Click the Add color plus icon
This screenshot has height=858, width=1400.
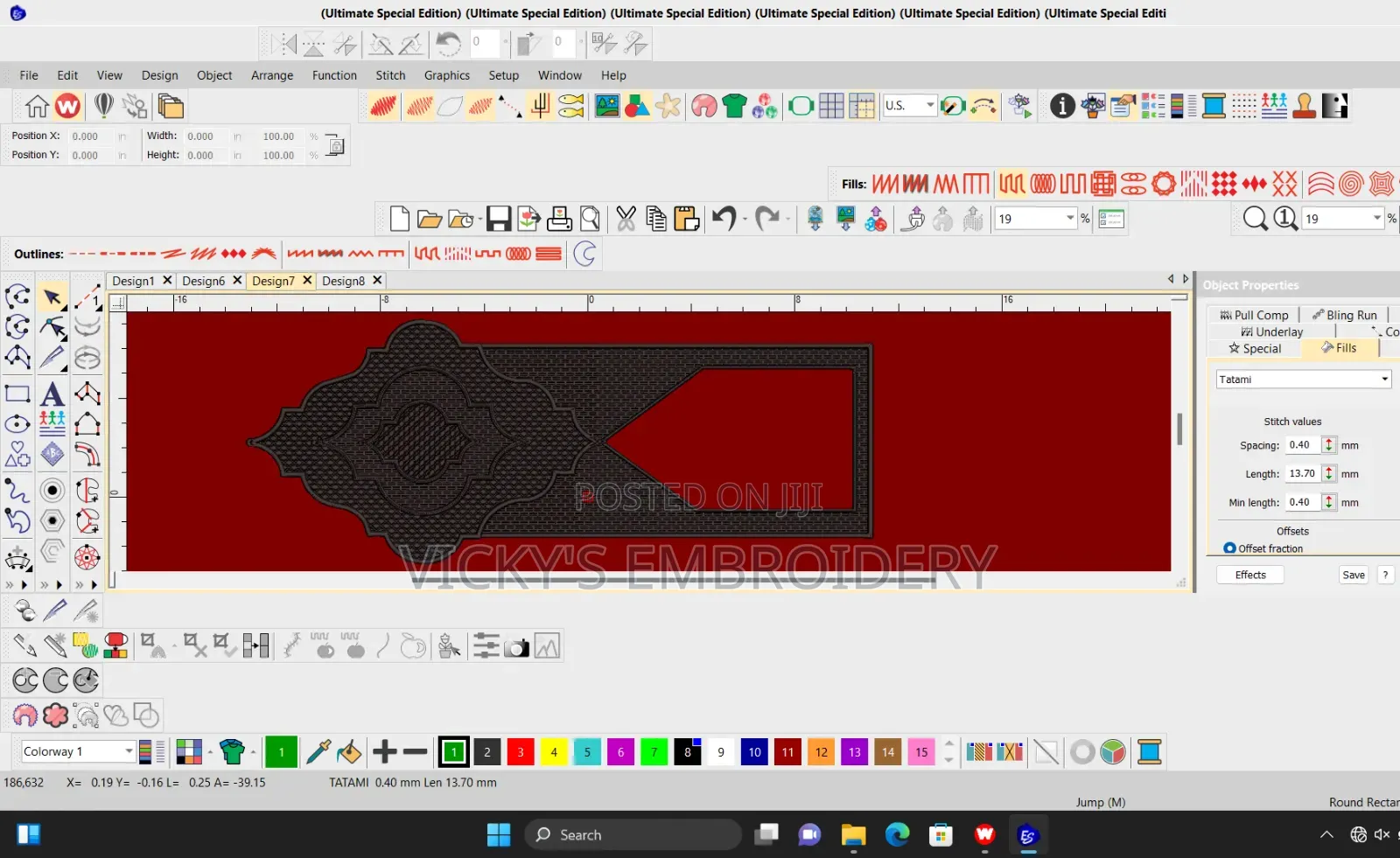click(384, 751)
